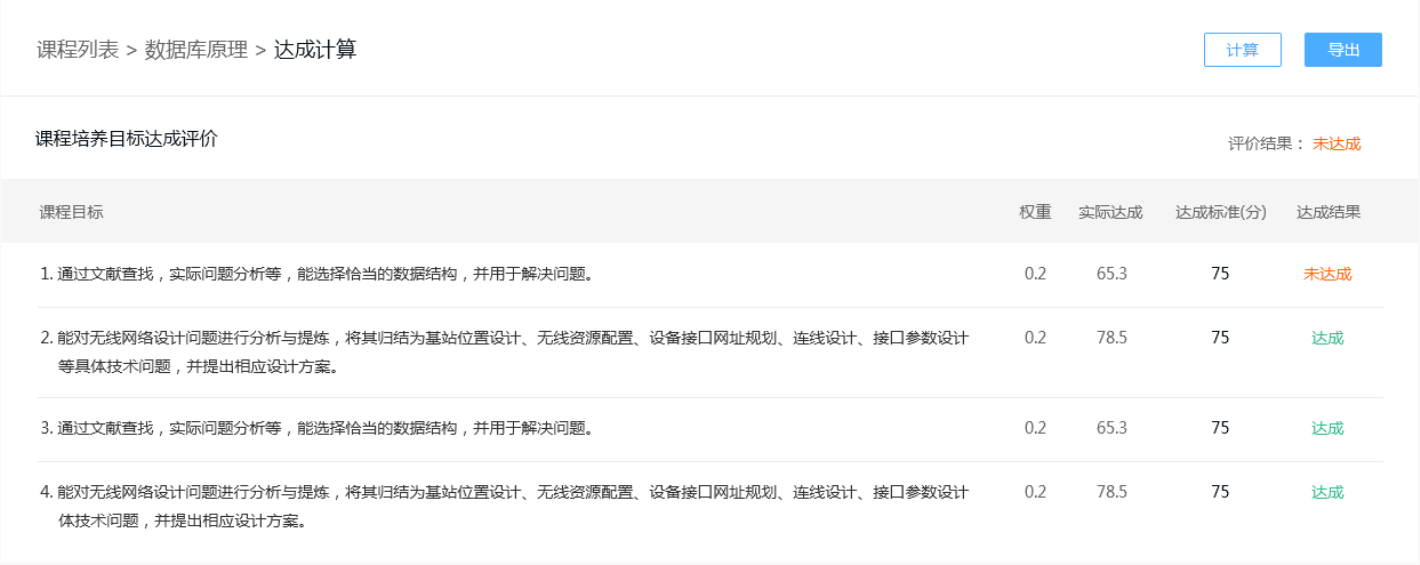1420x565 pixels.
Task: Click standard 75 in objective 1 row
Action: click(1220, 274)
